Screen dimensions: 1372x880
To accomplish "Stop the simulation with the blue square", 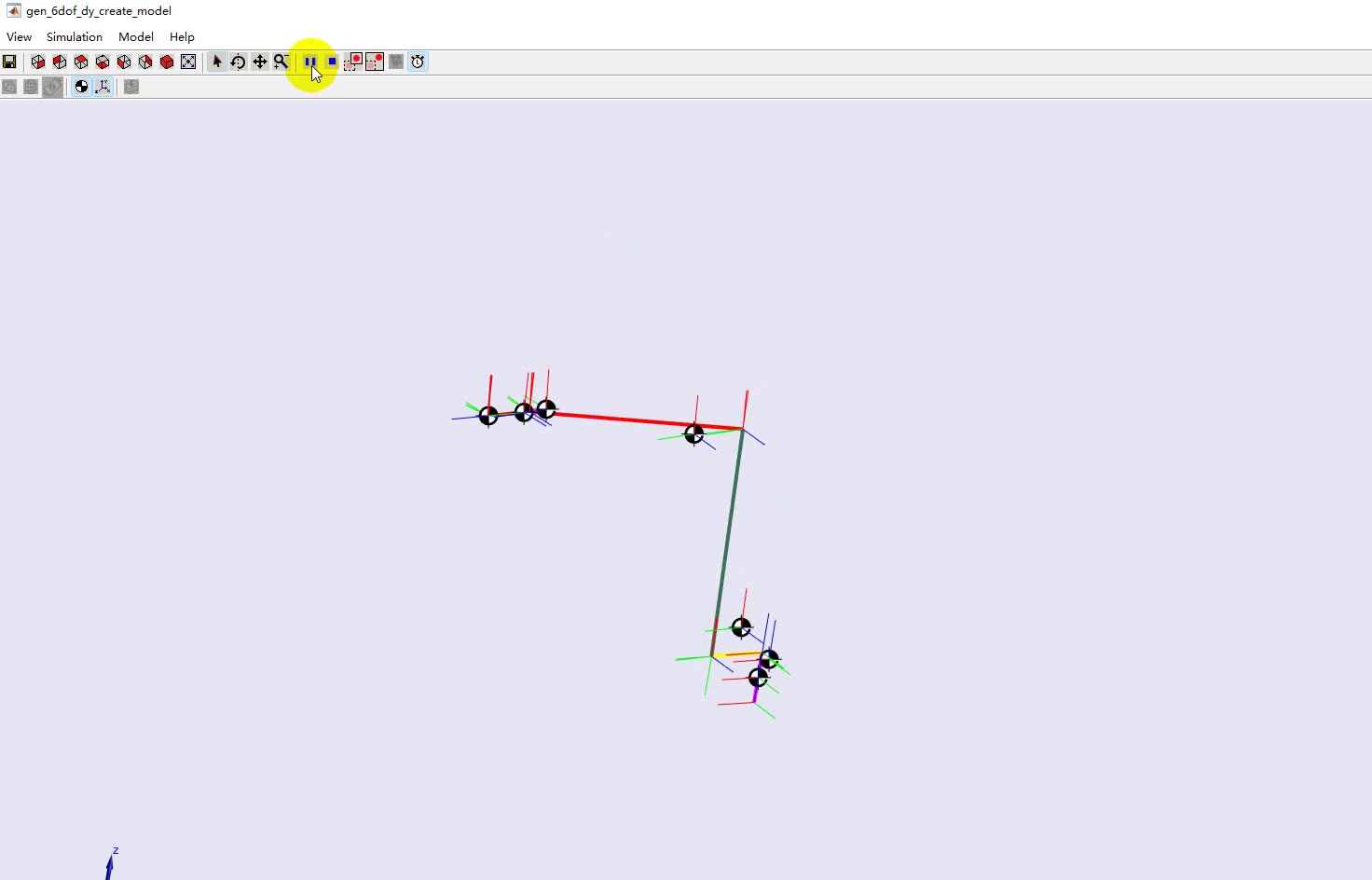I will click(332, 62).
